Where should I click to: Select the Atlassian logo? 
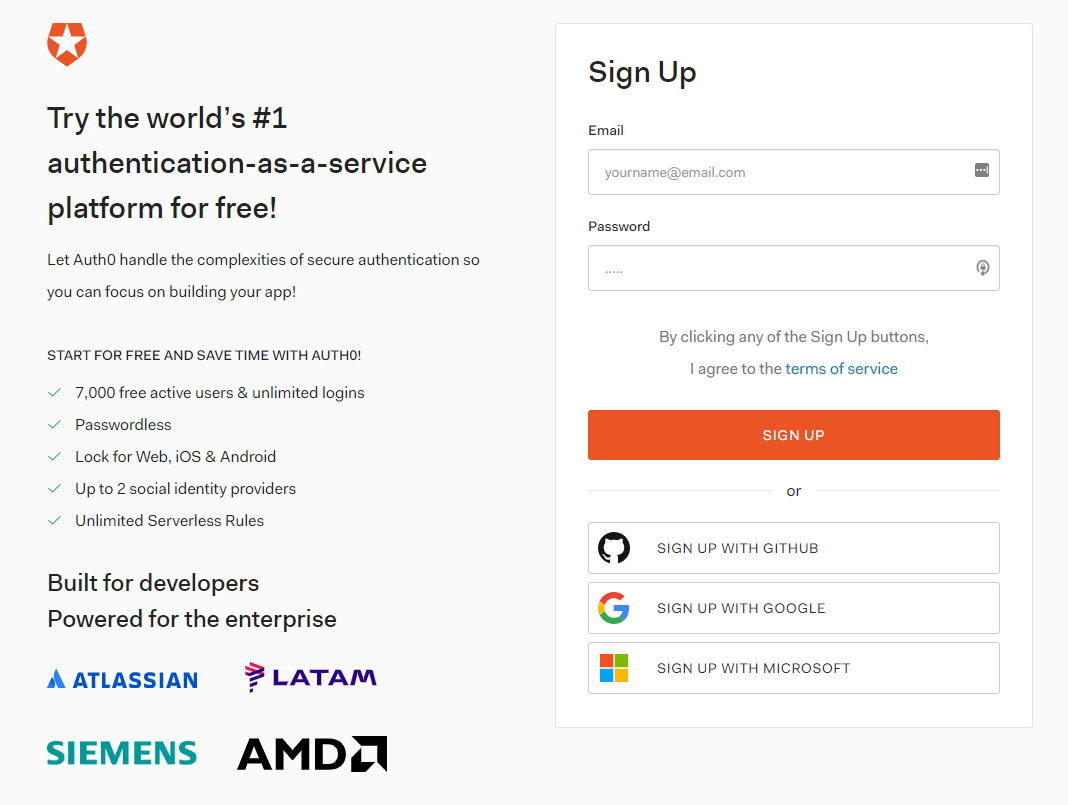pyautogui.click(x=121, y=679)
